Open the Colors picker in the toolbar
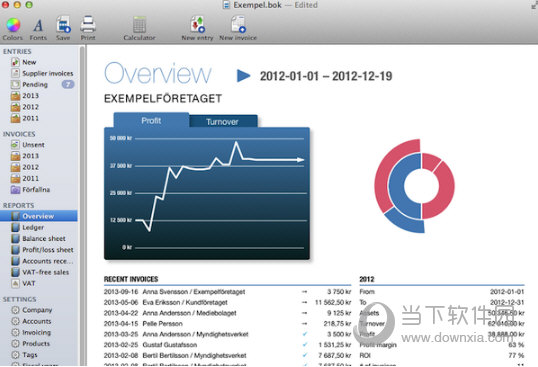Screen dimensions: 538x367 pos(13,28)
